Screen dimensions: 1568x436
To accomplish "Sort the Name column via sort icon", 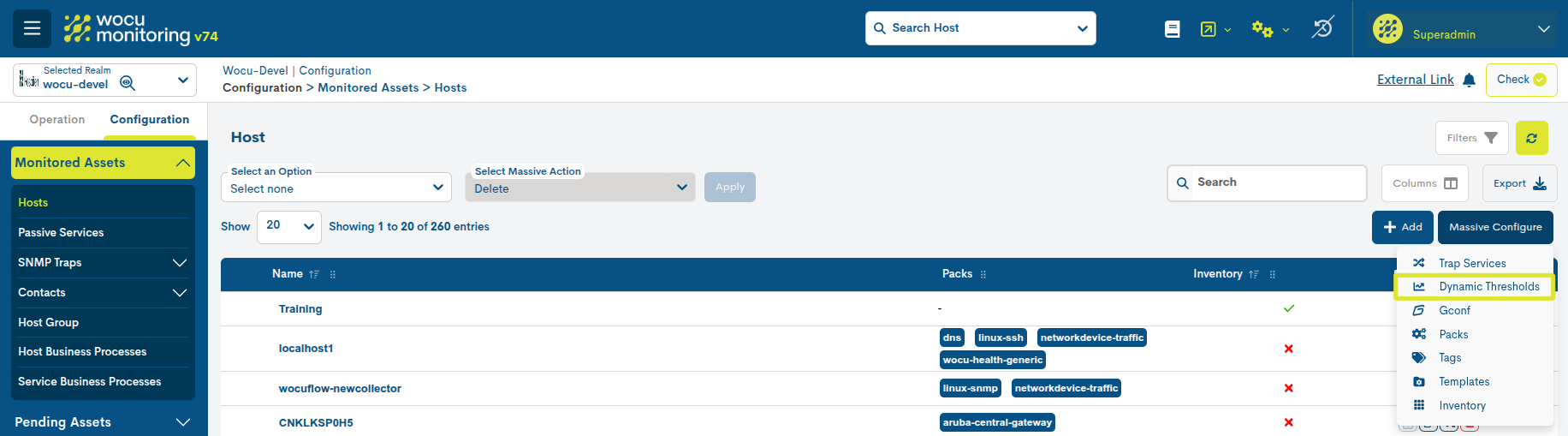I will click(314, 274).
